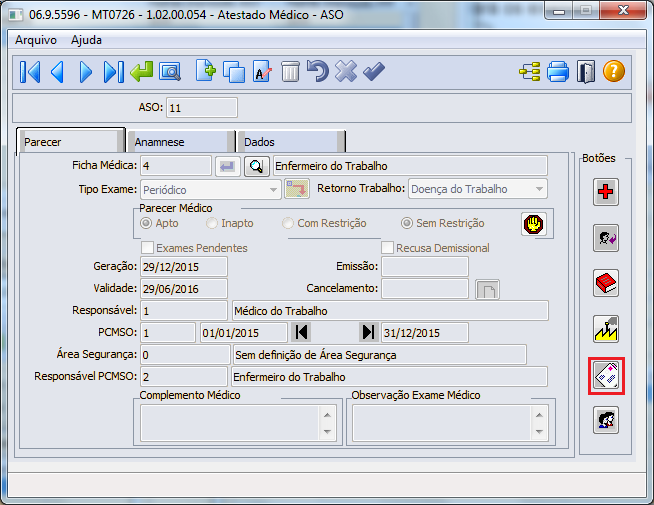Click the Médico do Trabalho description field

pyautogui.click(x=390, y=311)
